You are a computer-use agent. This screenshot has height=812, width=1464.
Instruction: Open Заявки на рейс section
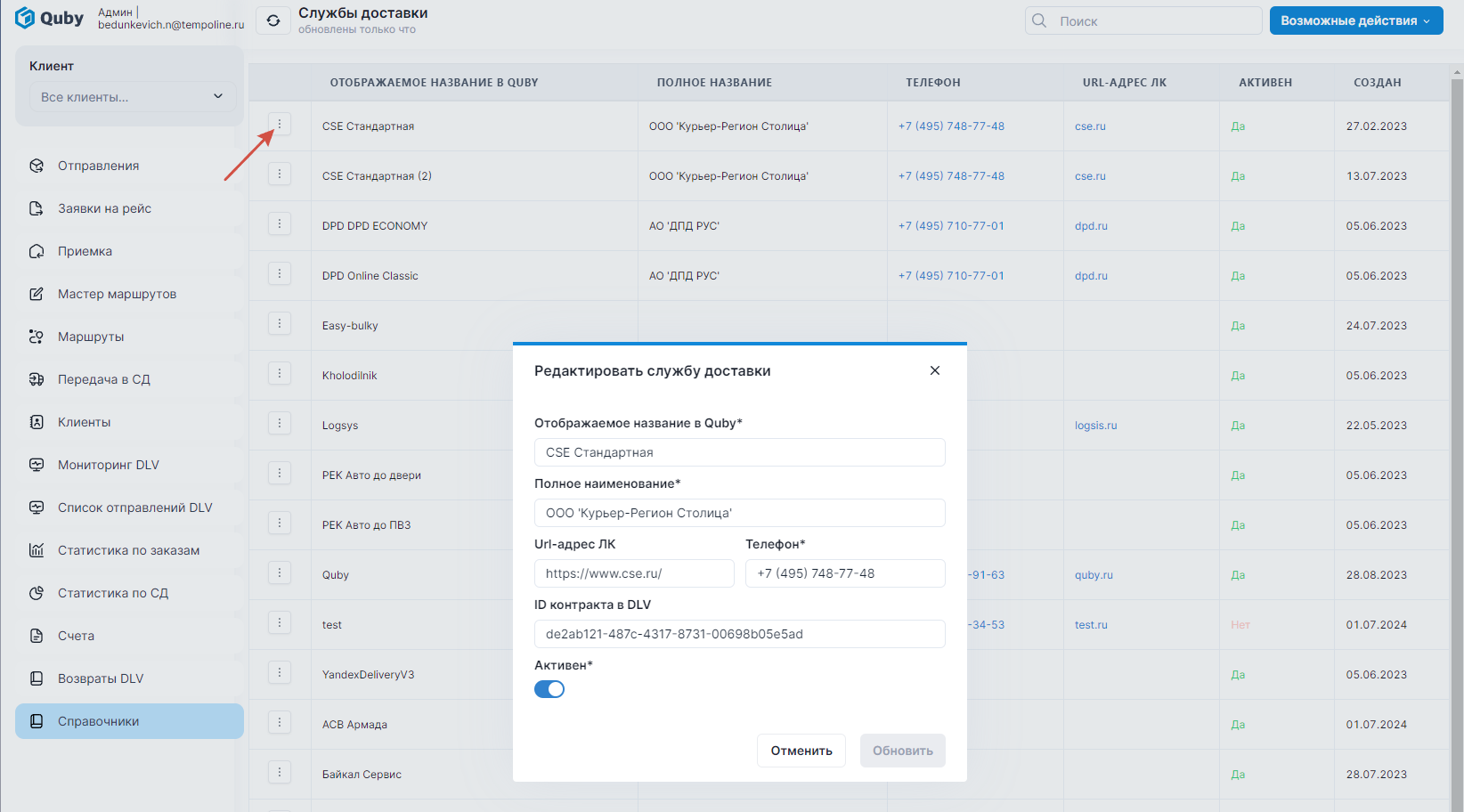click(129, 208)
